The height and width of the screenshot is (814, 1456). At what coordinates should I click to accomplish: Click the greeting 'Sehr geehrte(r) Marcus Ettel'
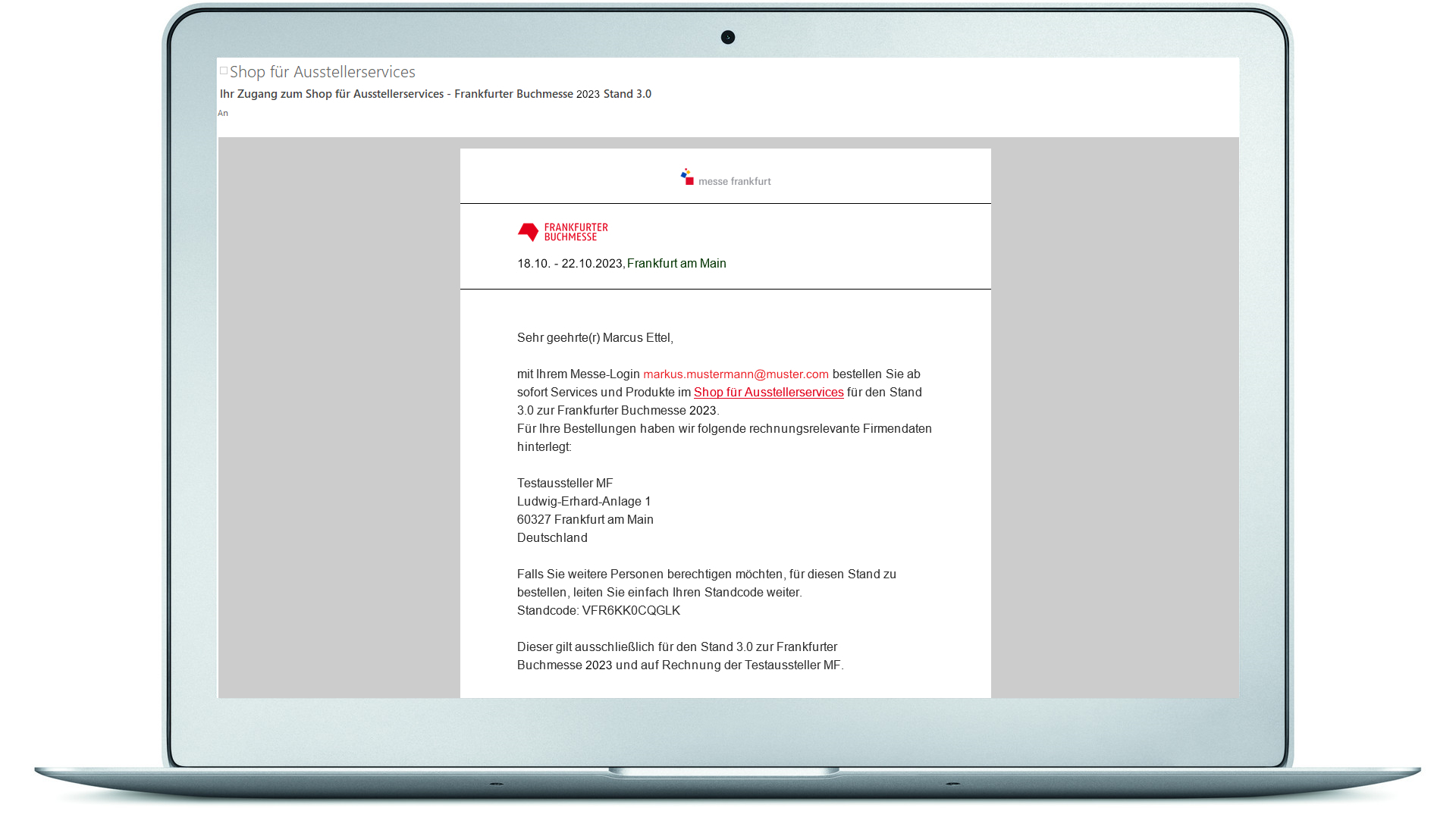595,338
